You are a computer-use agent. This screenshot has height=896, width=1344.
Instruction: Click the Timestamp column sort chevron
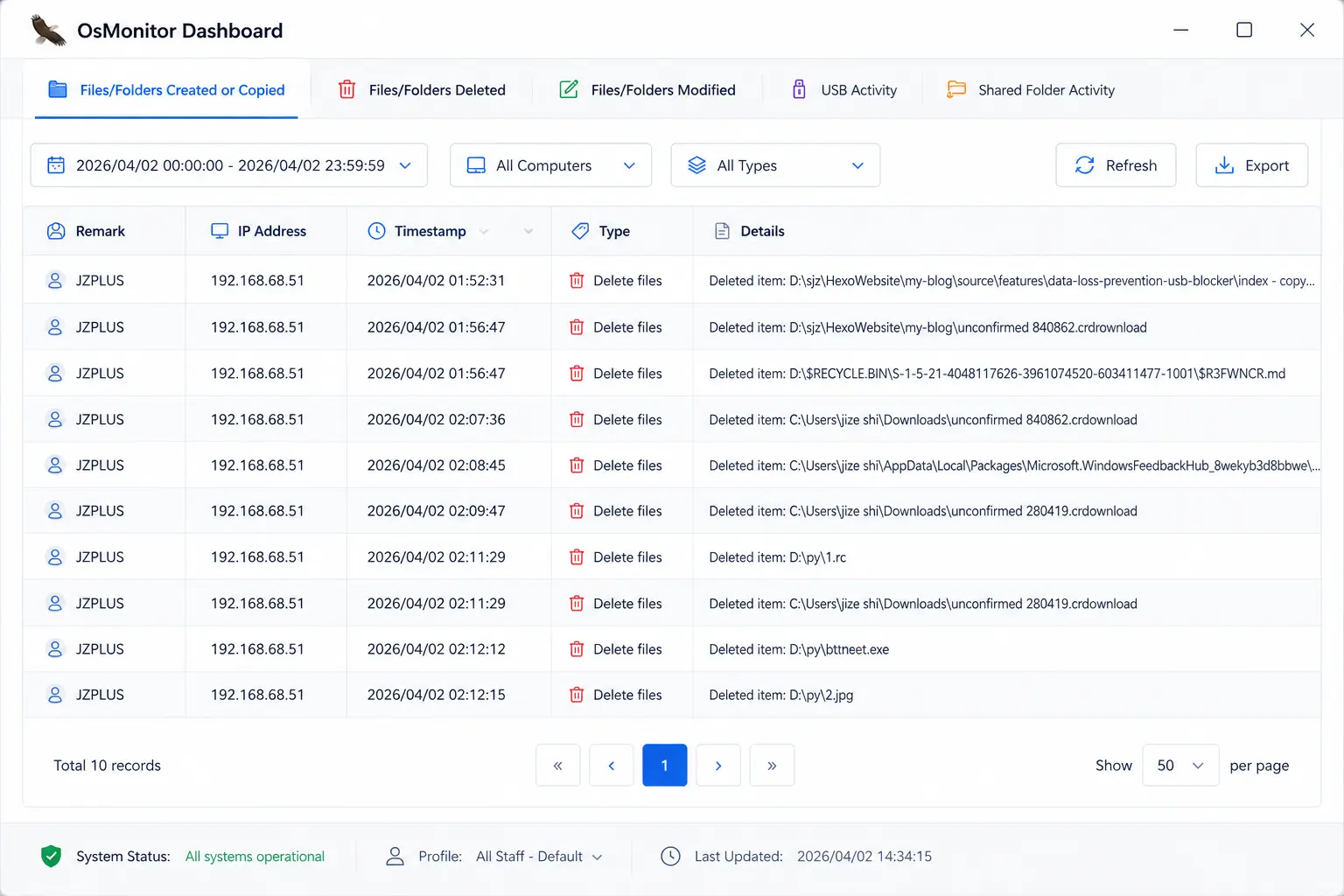(x=483, y=231)
